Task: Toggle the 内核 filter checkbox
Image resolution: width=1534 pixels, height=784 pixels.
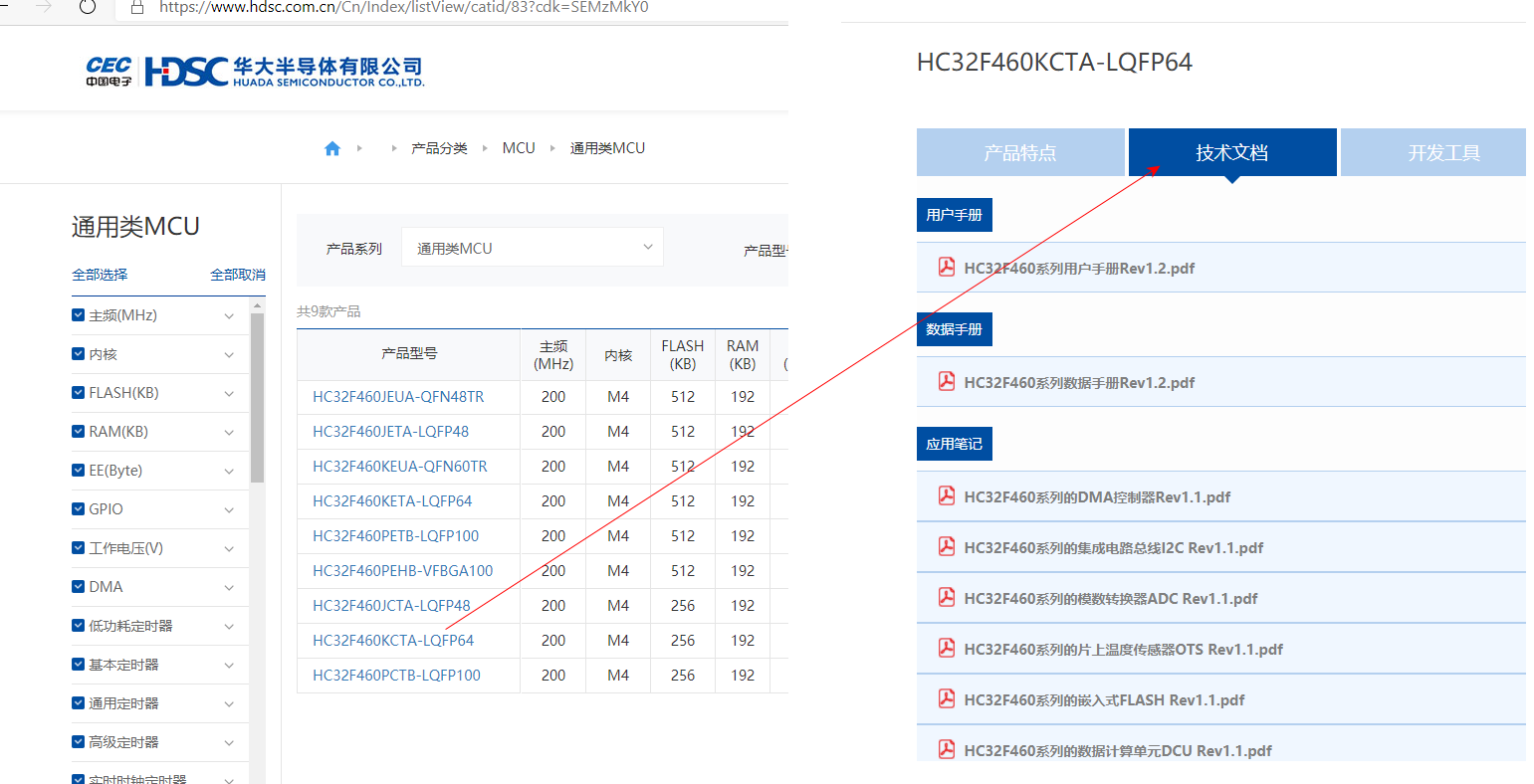Action: pos(78,353)
